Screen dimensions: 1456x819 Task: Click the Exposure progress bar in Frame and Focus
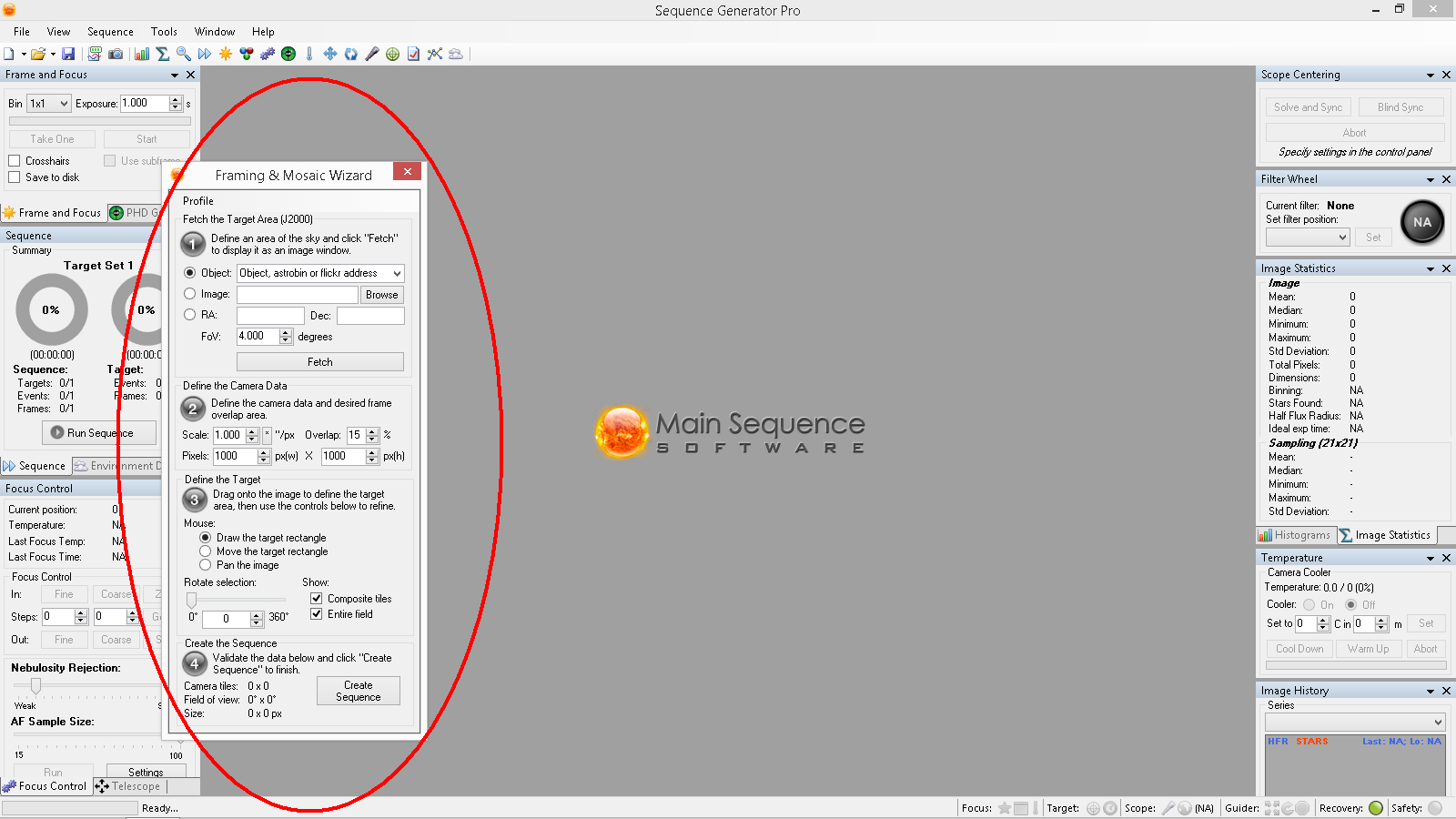[100, 121]
